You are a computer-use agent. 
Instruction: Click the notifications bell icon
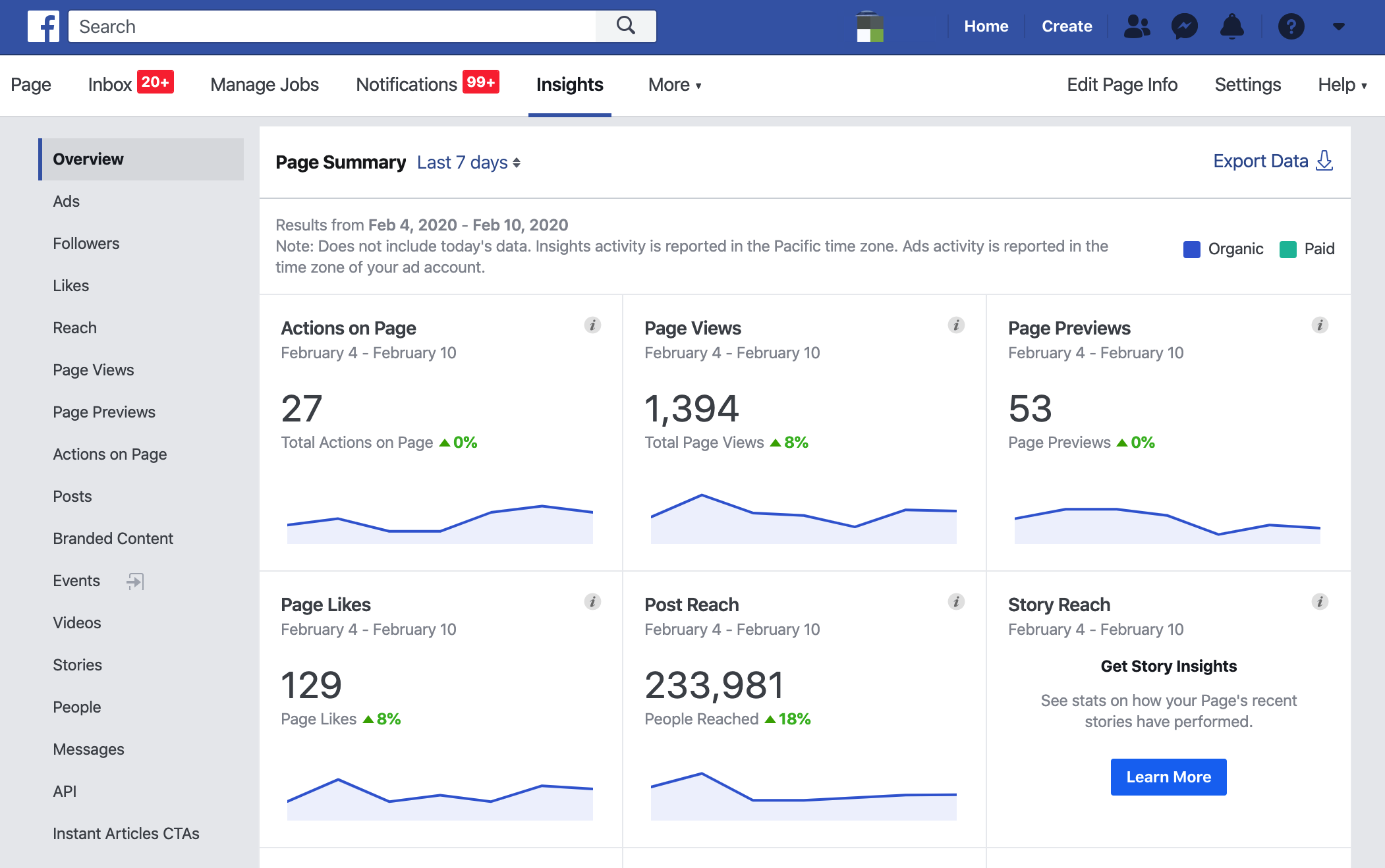tap(1232, 26)
